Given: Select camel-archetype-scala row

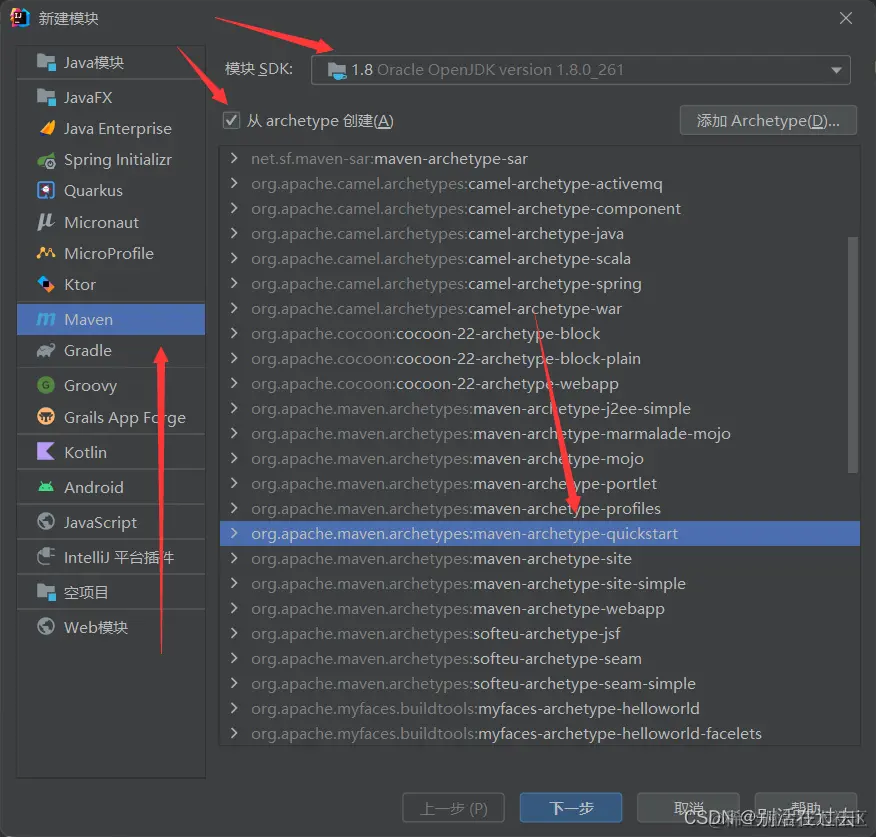Looking at the screenshot, I should point(540,259).
